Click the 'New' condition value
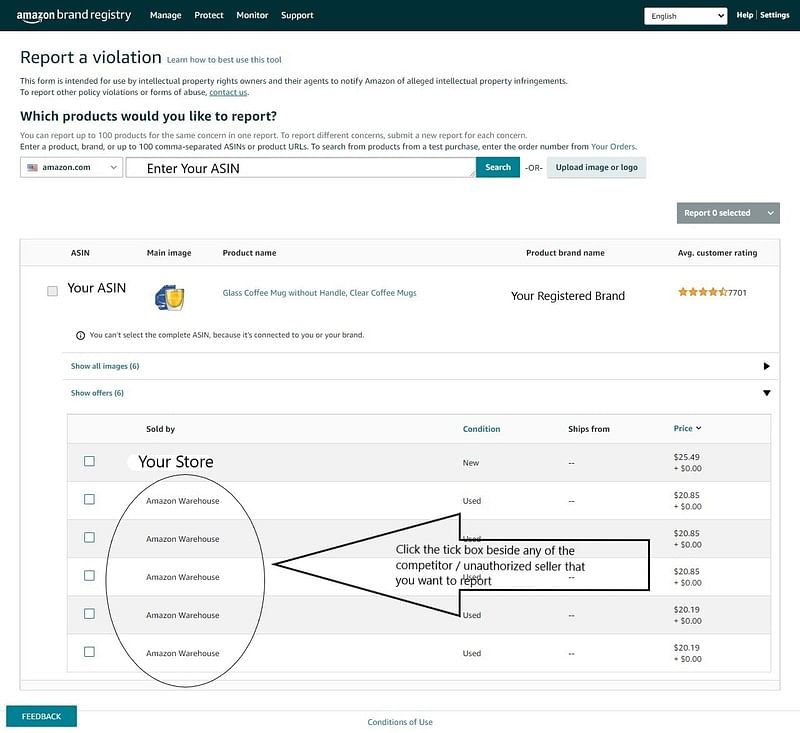The height and width of the screenshot is (733, 800). pos(471,463)
